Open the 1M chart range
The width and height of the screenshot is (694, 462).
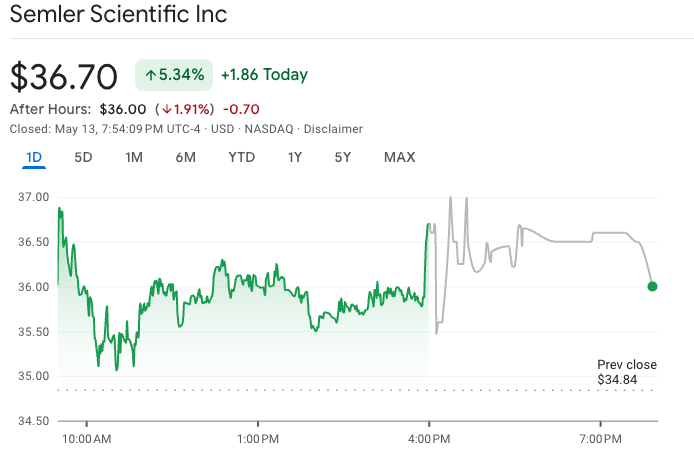(134, 157)
